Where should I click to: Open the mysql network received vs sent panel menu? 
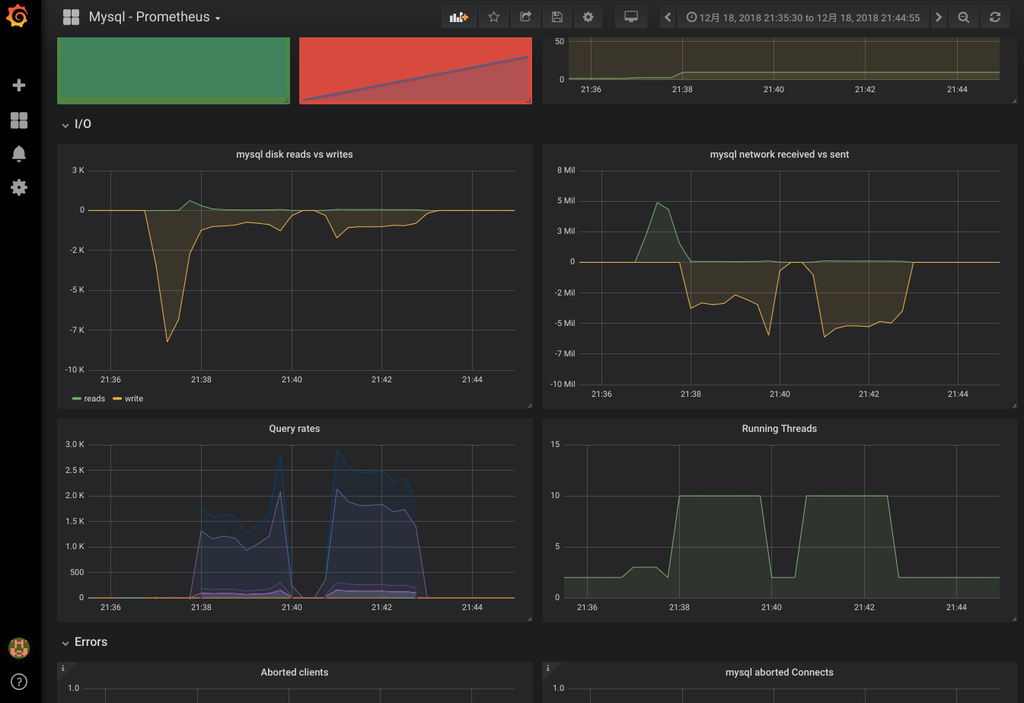pyautogui.click(x=779, y=154)
